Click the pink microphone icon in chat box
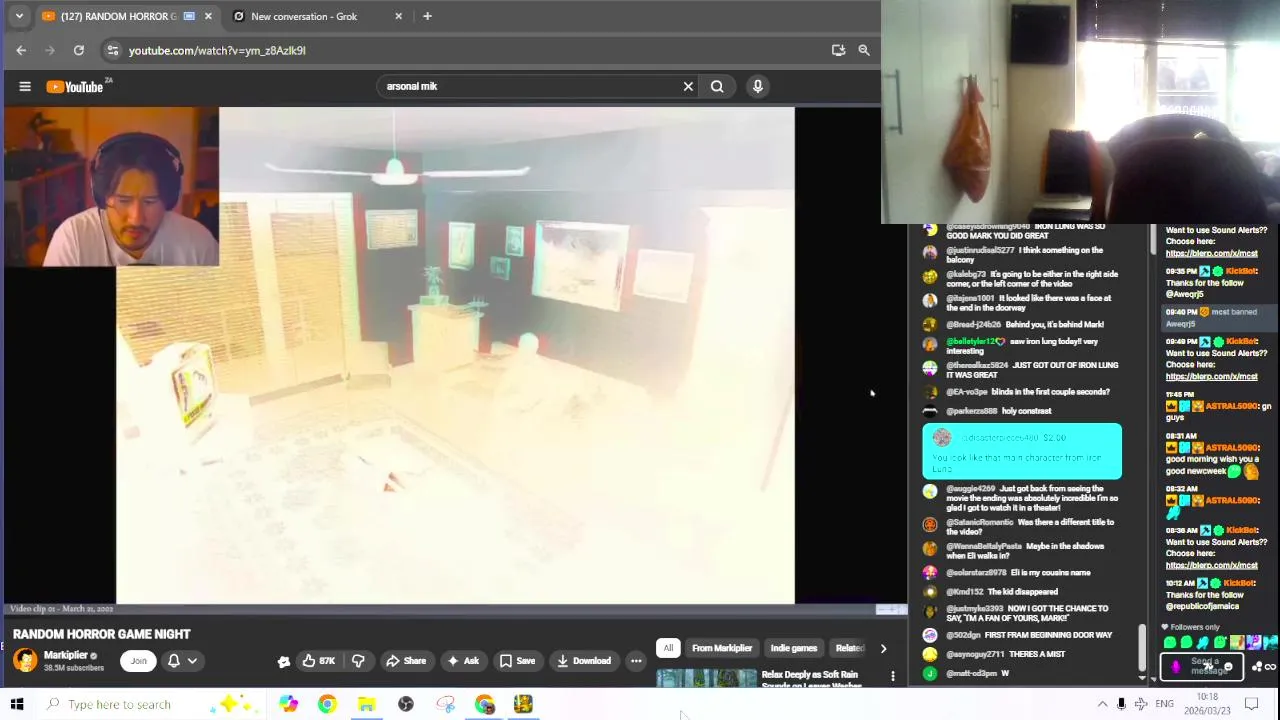Screen dimensions: 1280x720 [x=1176, y=666]
